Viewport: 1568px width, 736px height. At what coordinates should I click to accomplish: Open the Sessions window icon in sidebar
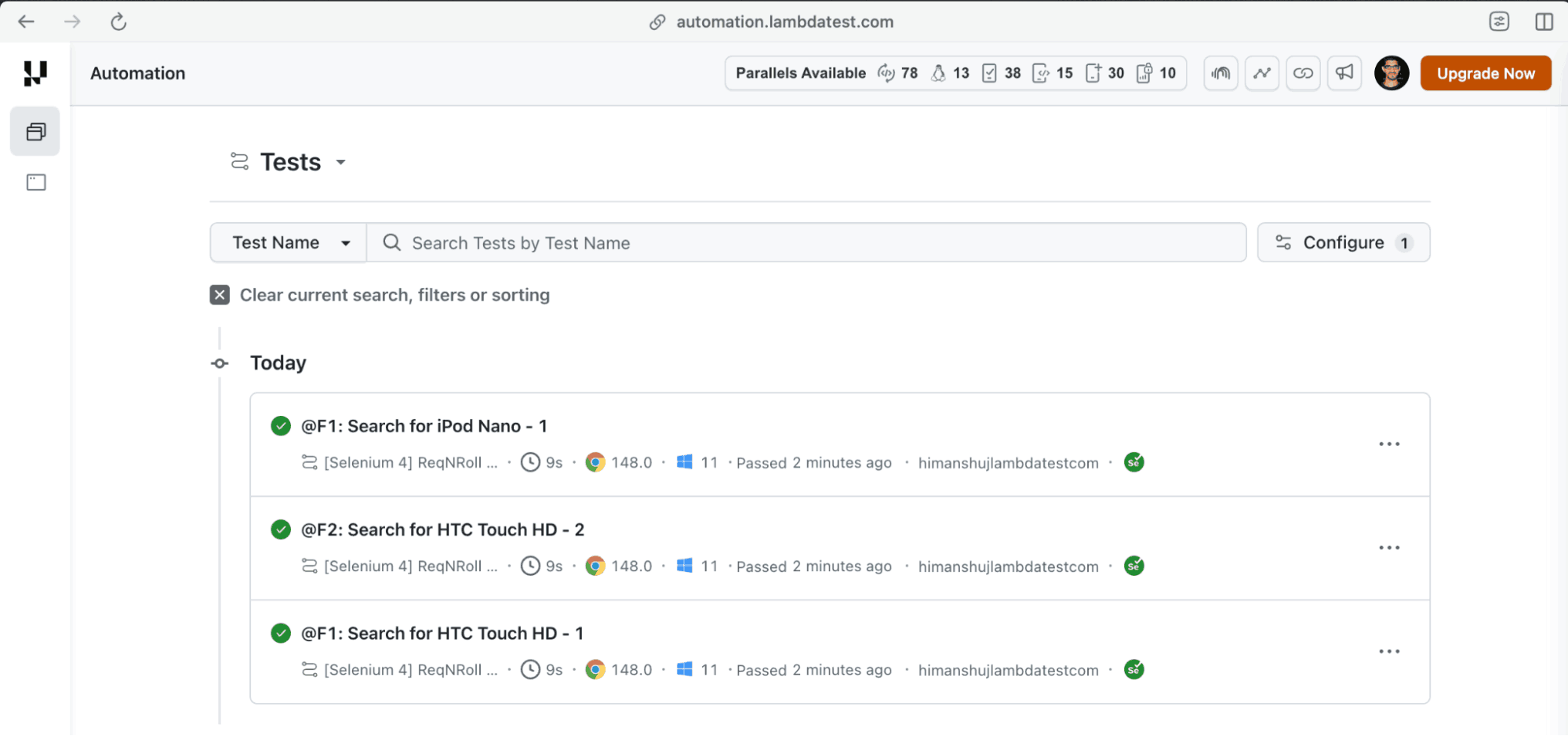point(35,181)
